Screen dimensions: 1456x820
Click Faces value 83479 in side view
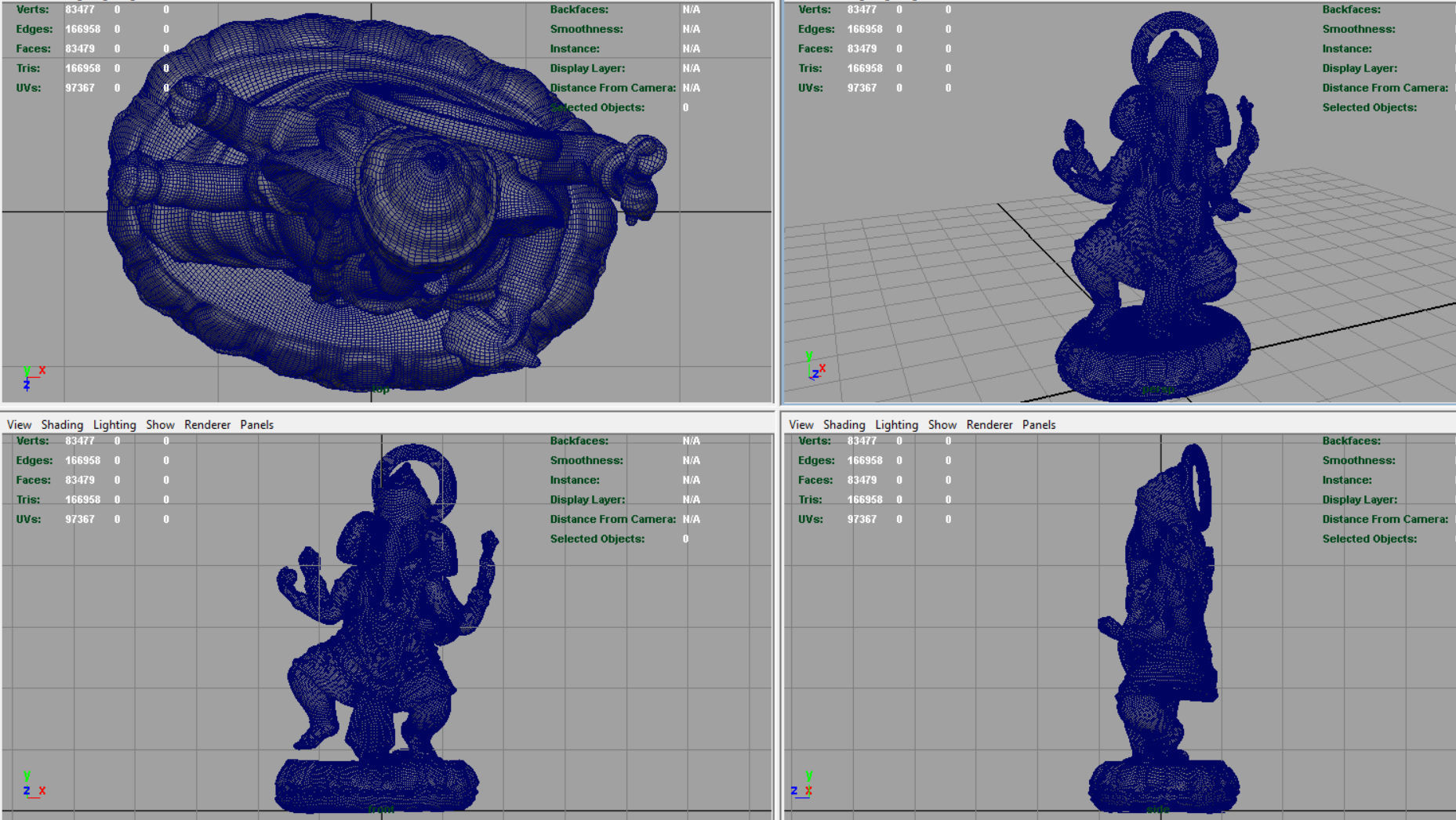click(862, 480)
